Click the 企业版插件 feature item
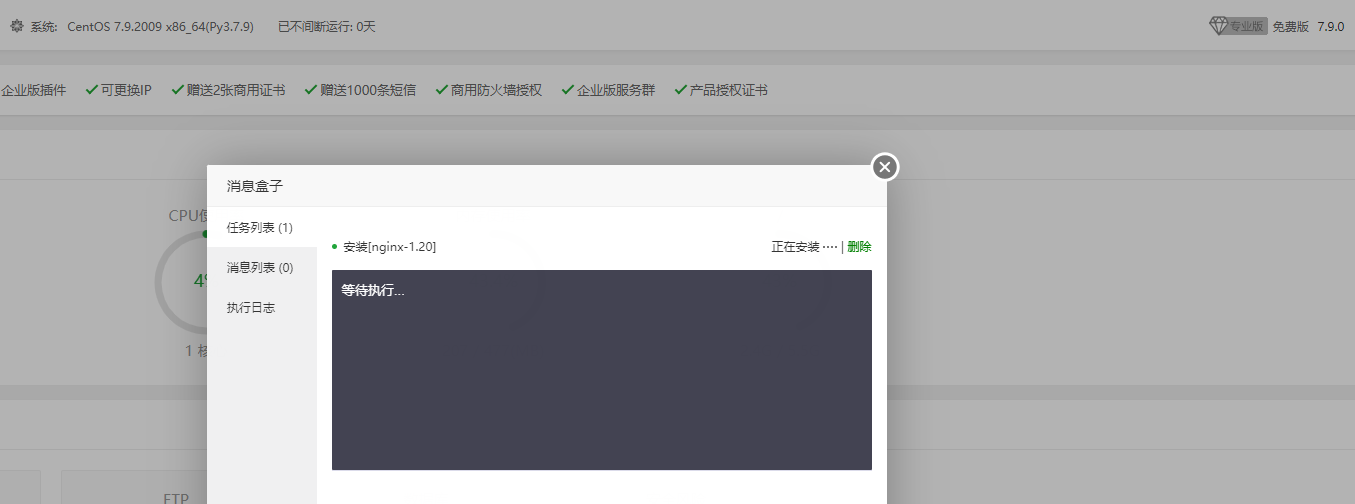The image size is (1355, 504). coord(33,90)
